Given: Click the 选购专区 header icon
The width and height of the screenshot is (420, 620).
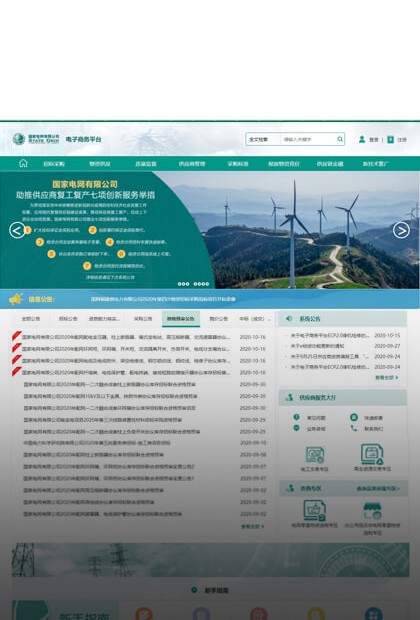Looking at the screenshot, I should coord(290,488).
